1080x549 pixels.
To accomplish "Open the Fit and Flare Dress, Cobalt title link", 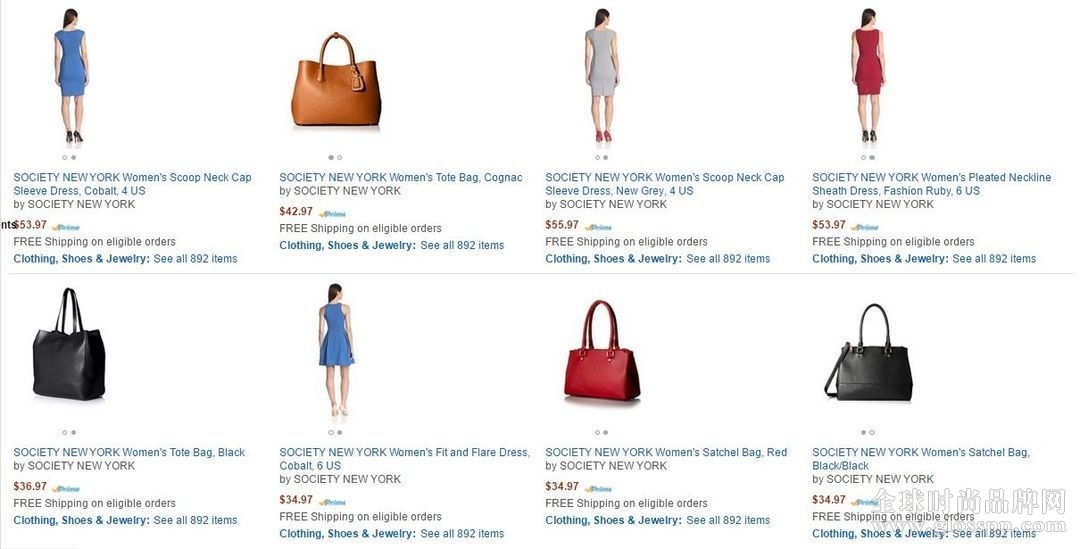I will [x=404, y=459].
